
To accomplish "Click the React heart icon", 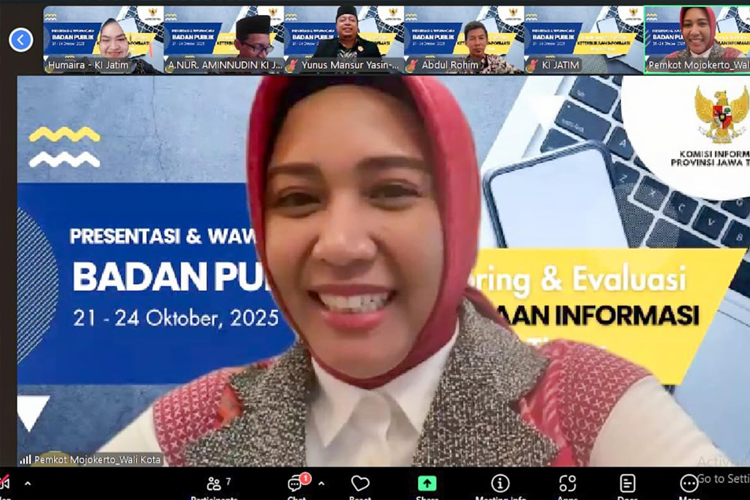I will pos(360,485).
